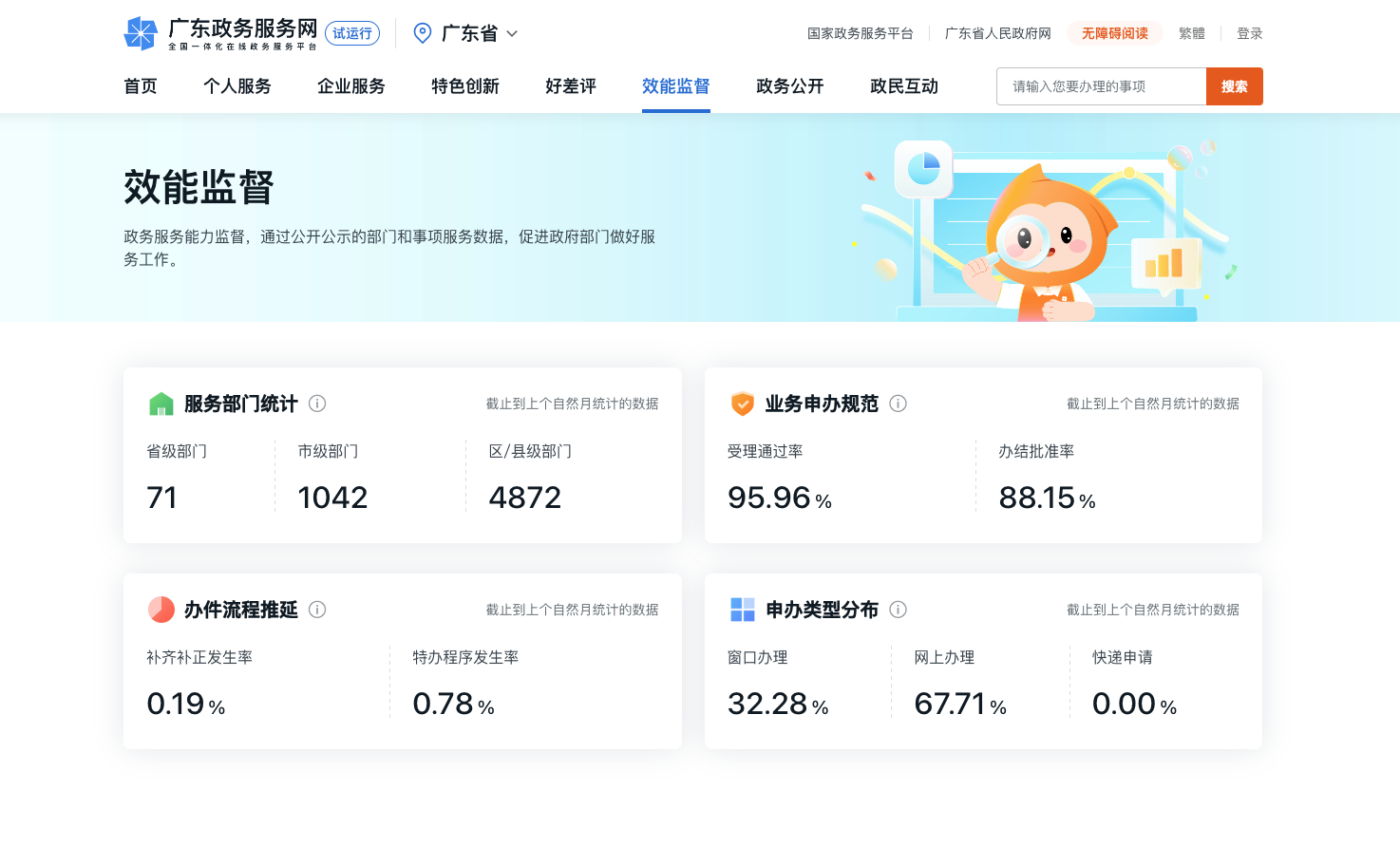Focus the 请输入您要办理的事项 search field
The image size is (1400, 846).
click(1101, 86)
